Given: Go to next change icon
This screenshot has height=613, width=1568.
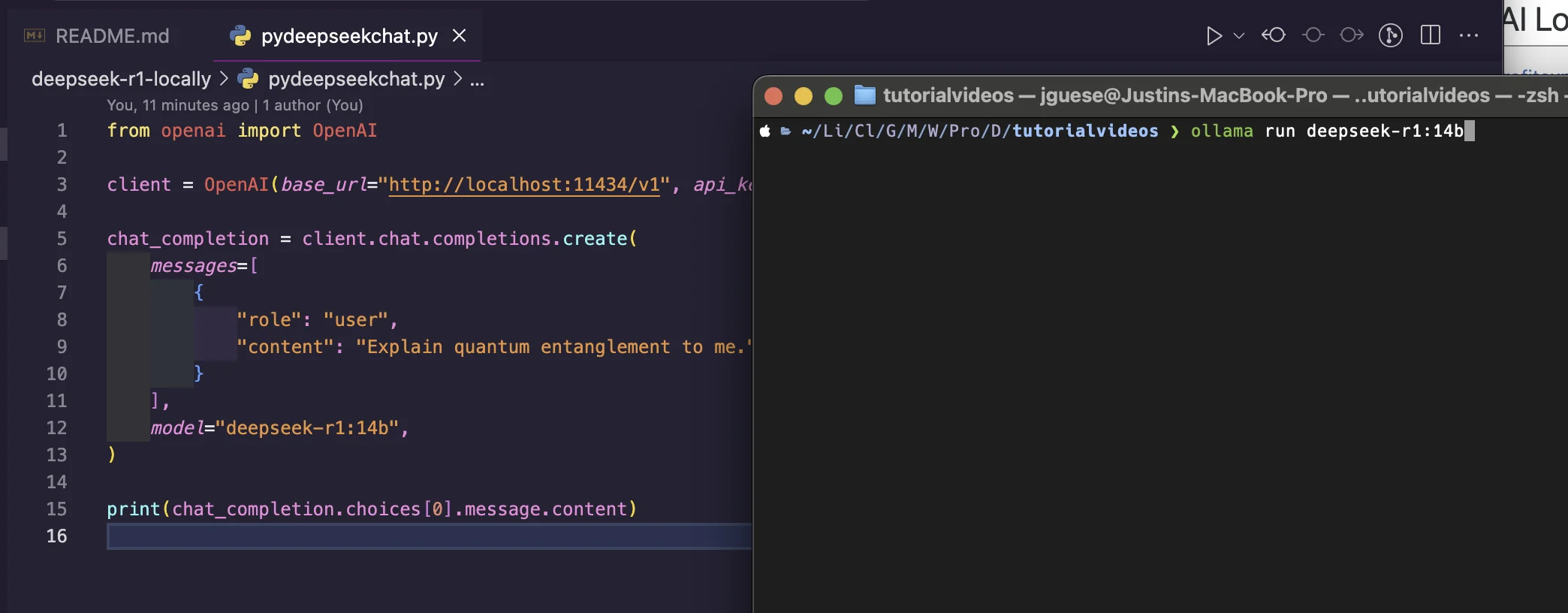Looking at the screenshot, I should point(1352,35).
